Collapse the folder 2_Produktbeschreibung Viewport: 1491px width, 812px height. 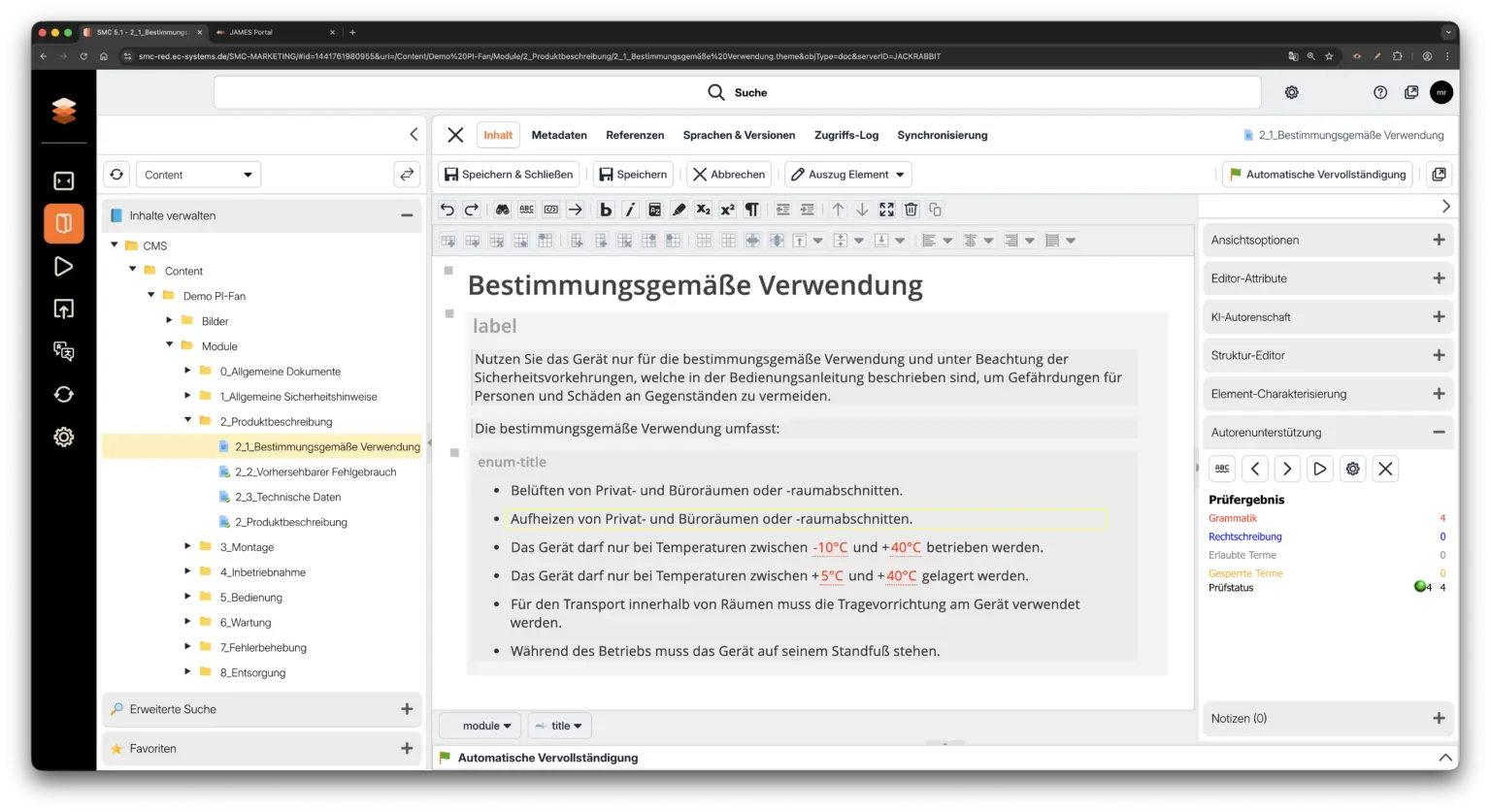pos(187,421)
